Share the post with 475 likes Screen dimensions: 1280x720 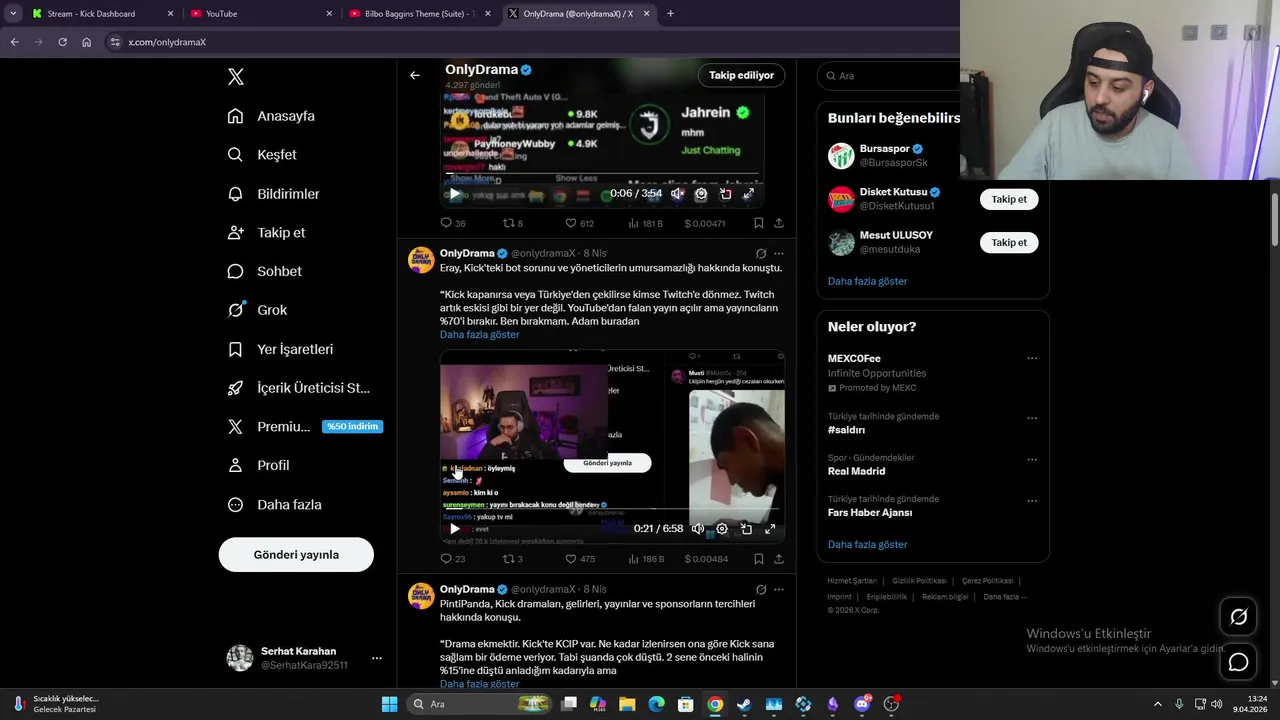[779, 559]
